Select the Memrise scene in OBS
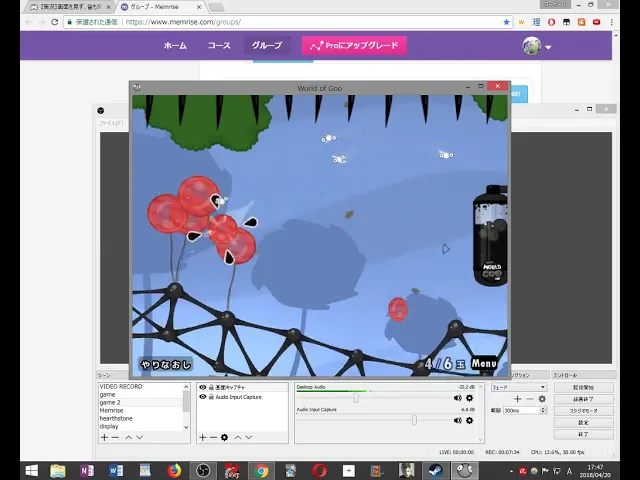This screenshot has height=480, width=640. tap(140, 411)
